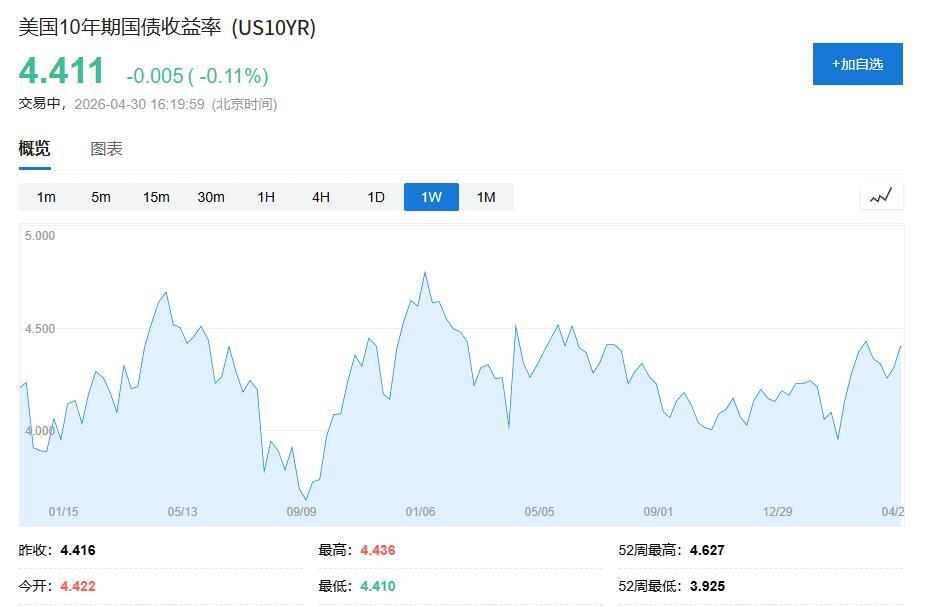Select the 5m timeframe

coord(101,197)
